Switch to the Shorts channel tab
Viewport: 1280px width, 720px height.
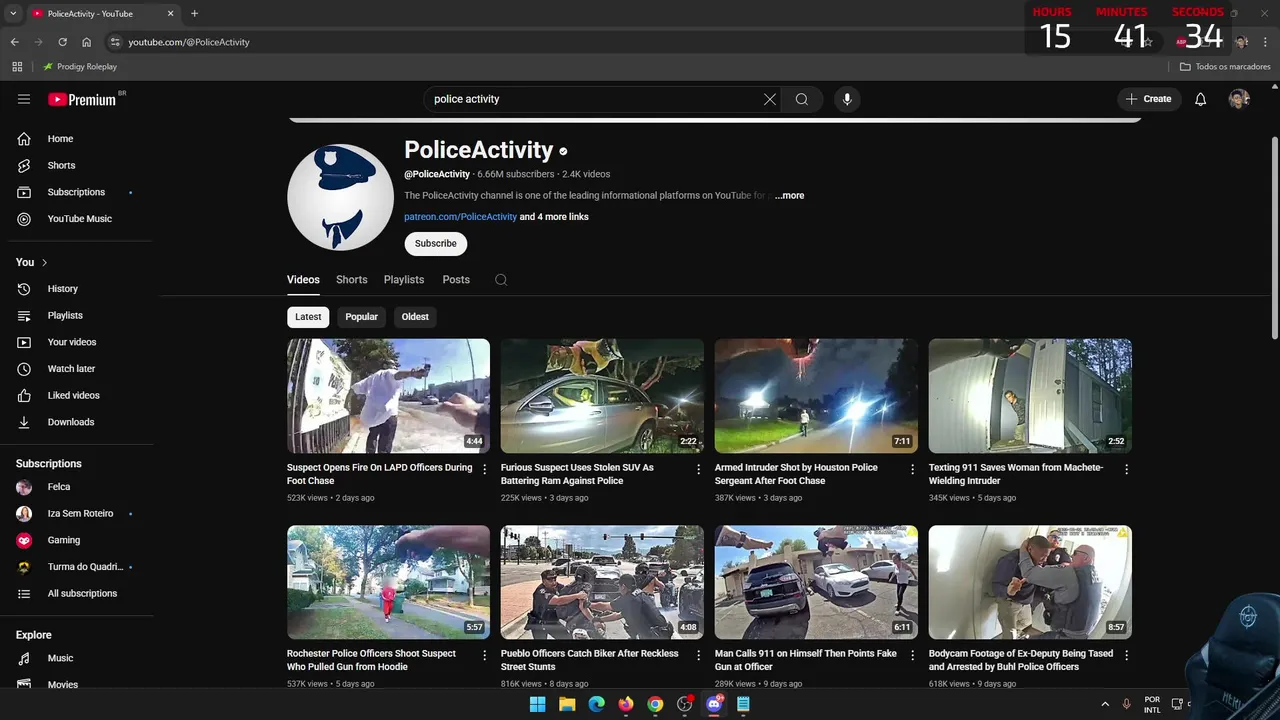(352, 280)
